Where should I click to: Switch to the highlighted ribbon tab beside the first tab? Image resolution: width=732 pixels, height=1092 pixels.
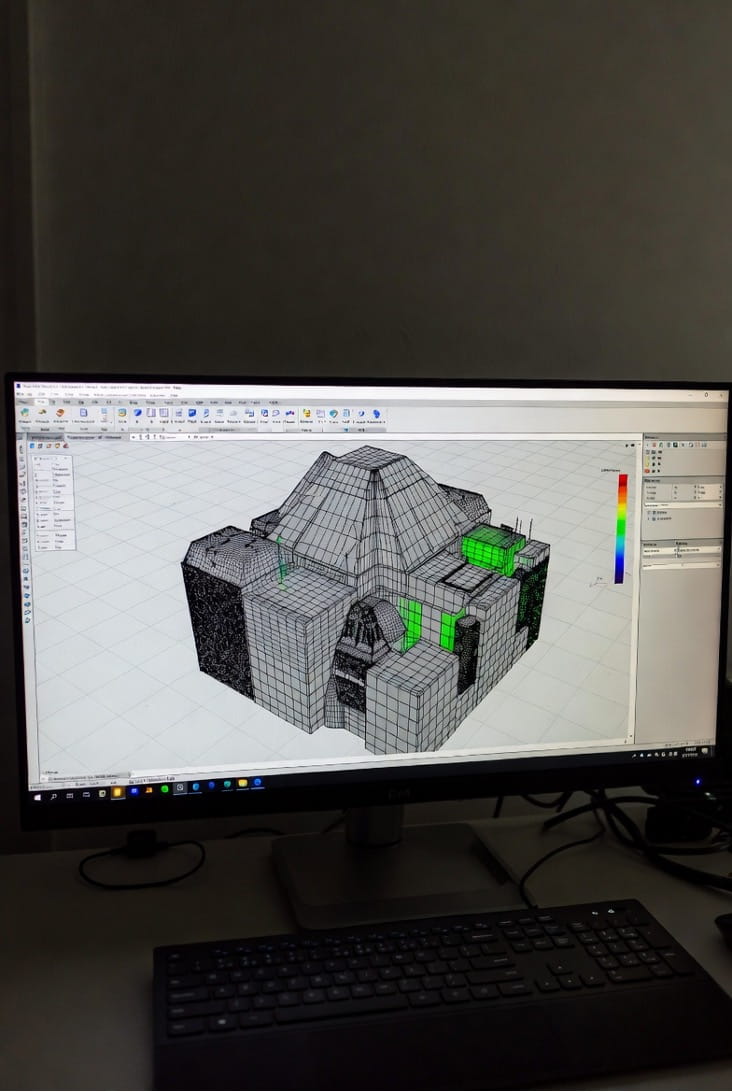40,402
